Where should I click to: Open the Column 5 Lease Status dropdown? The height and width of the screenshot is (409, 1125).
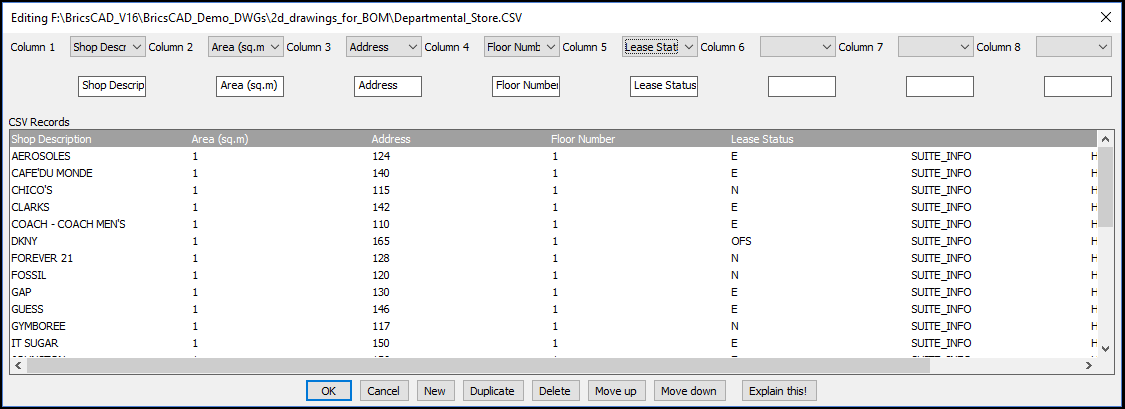[x=660, y=47]
